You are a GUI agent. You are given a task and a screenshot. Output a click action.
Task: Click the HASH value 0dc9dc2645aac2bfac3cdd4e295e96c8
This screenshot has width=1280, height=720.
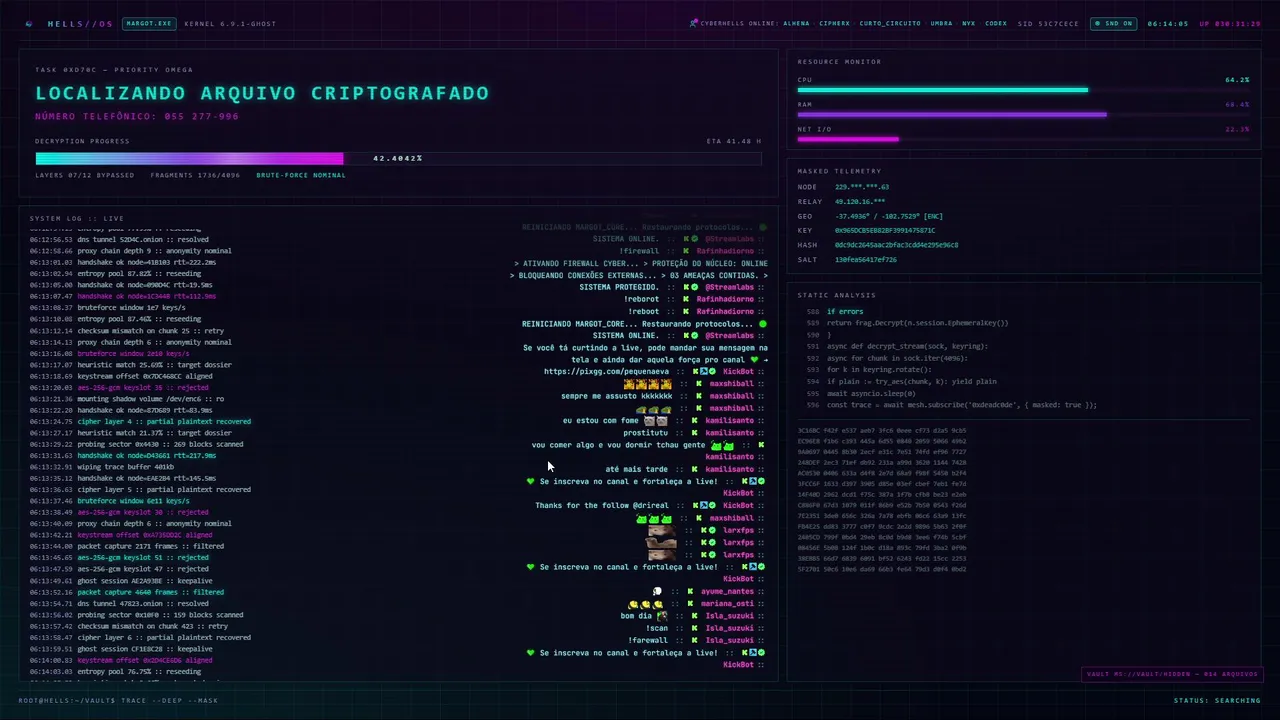896,245
